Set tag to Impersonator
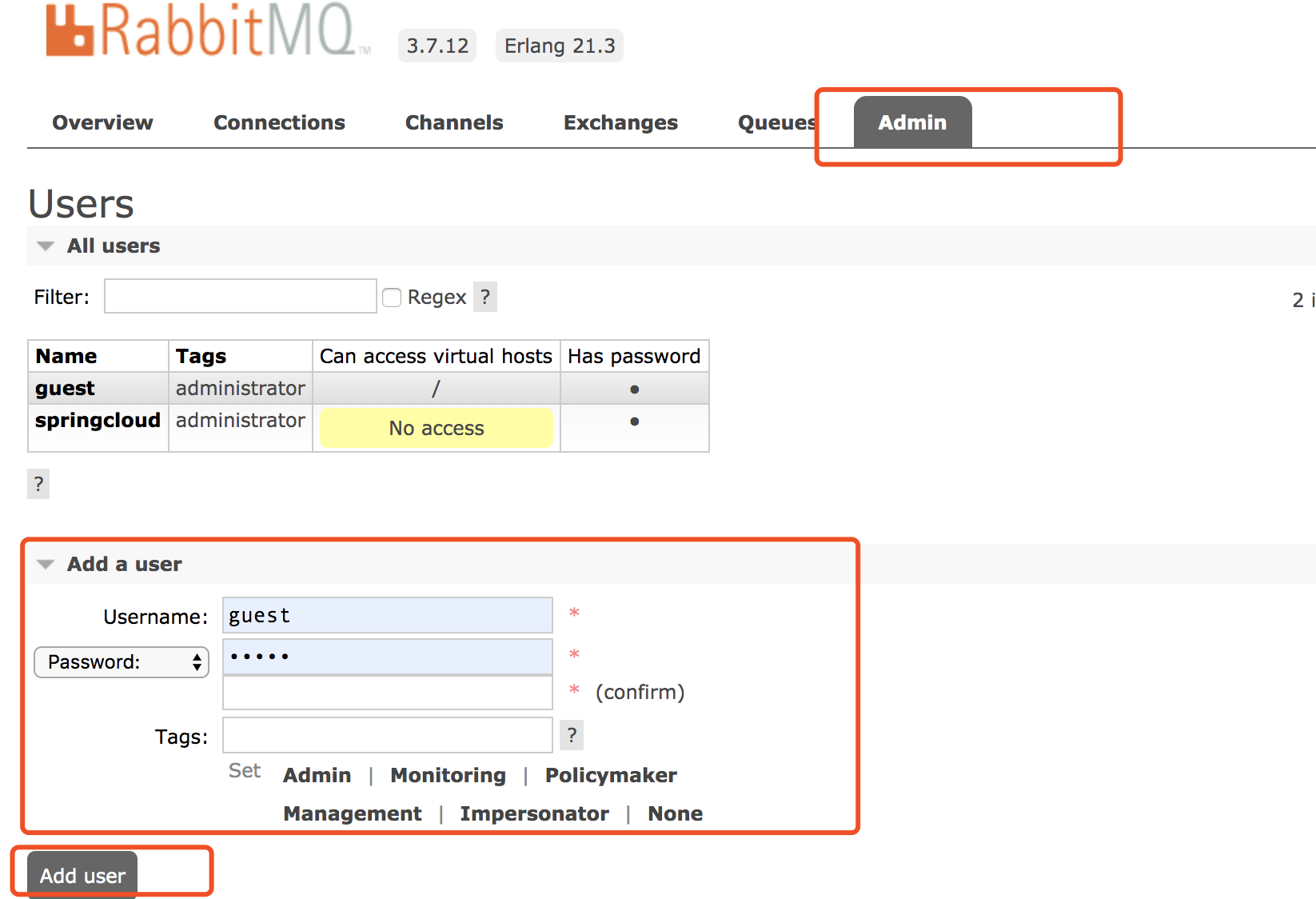The image size is (1316, 899). [534, 813]
